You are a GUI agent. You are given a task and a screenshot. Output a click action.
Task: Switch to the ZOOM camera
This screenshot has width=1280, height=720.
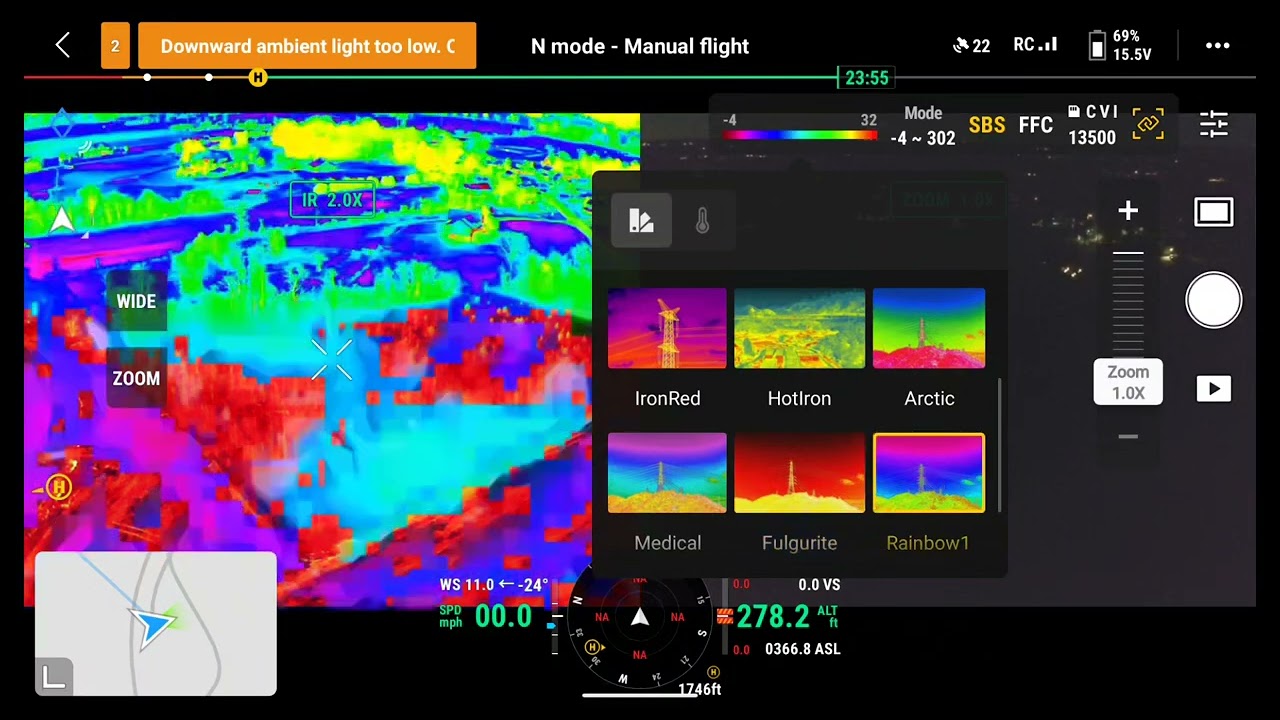click(x=136, y=378)
